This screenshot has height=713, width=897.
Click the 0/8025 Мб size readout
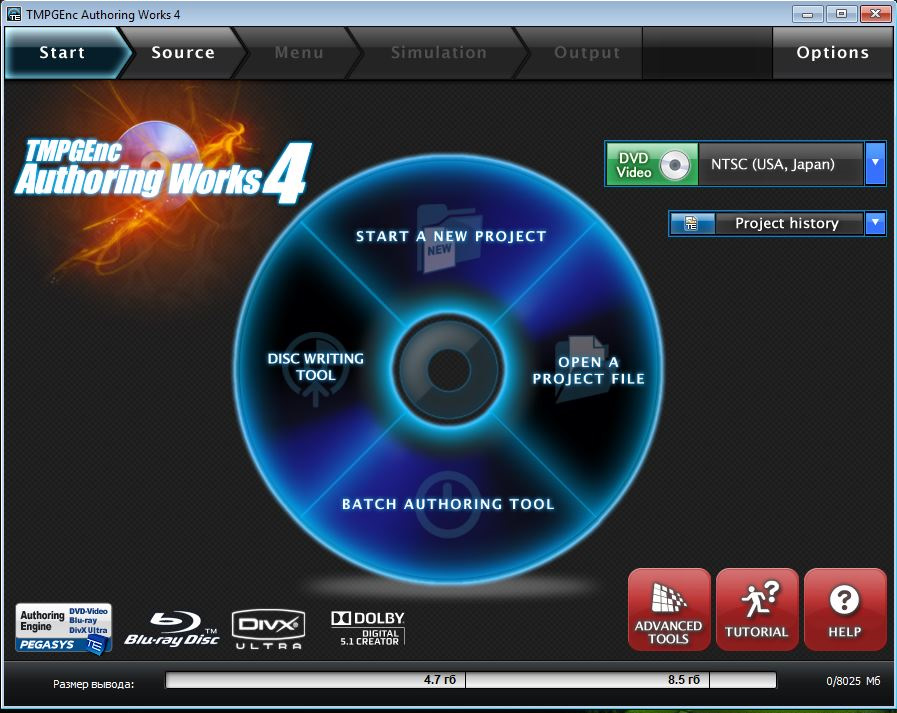[853, 681]
